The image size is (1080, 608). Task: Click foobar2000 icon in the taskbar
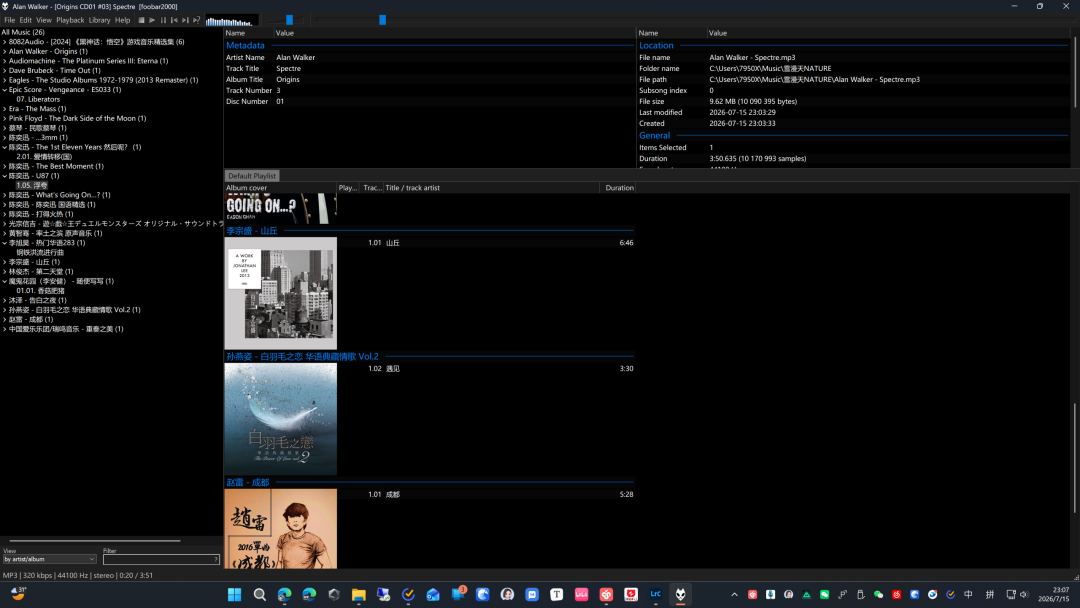(681, 594)
